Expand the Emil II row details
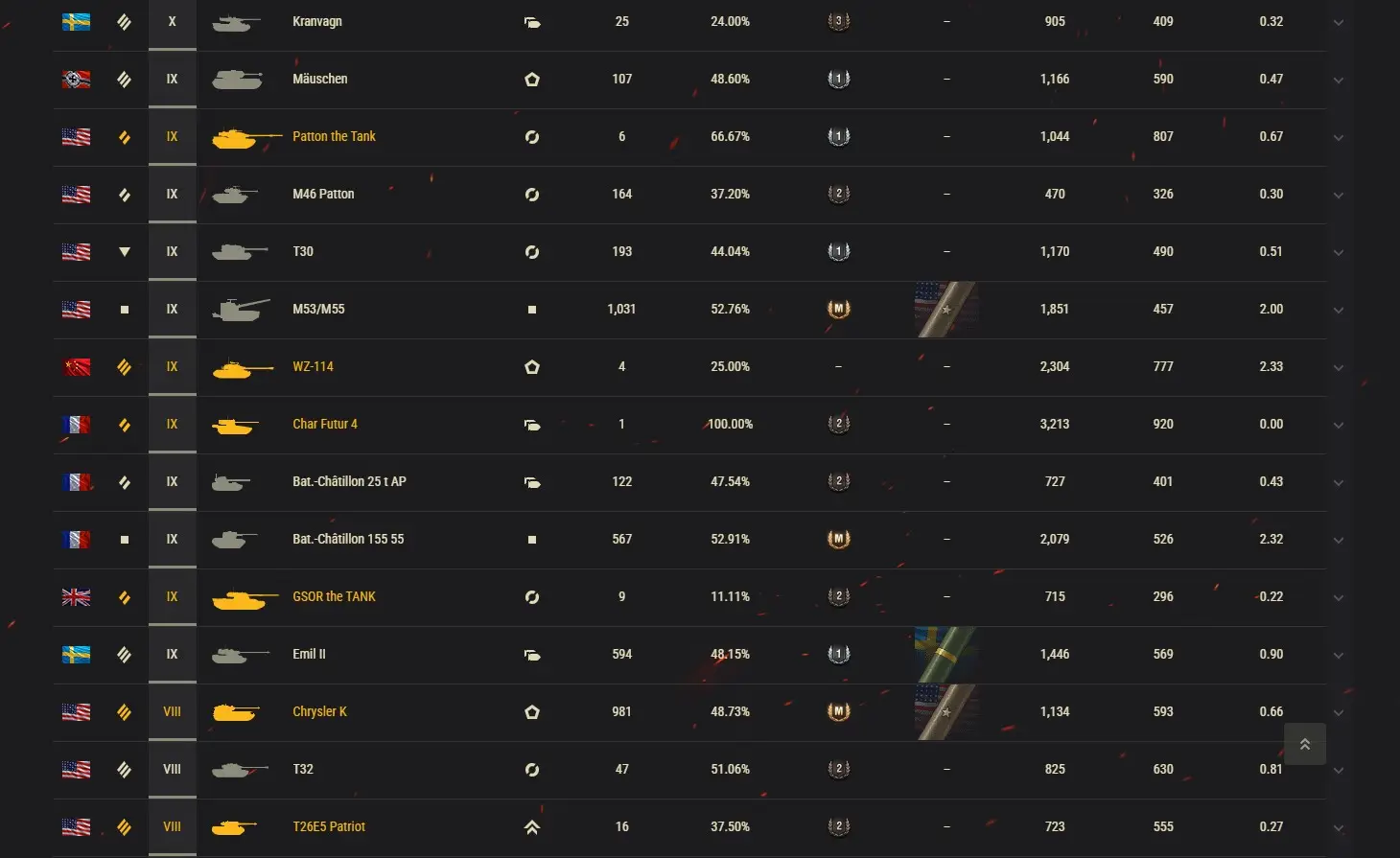The width and height of the screenshot is (1400, 858). pyautogui.click(x=1338, y=655)
